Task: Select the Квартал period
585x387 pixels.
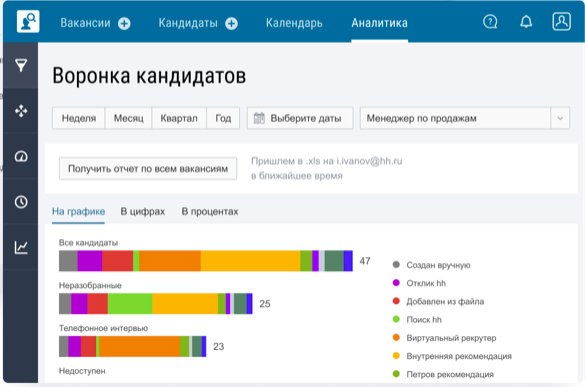Action: click(x=179, y=118)
